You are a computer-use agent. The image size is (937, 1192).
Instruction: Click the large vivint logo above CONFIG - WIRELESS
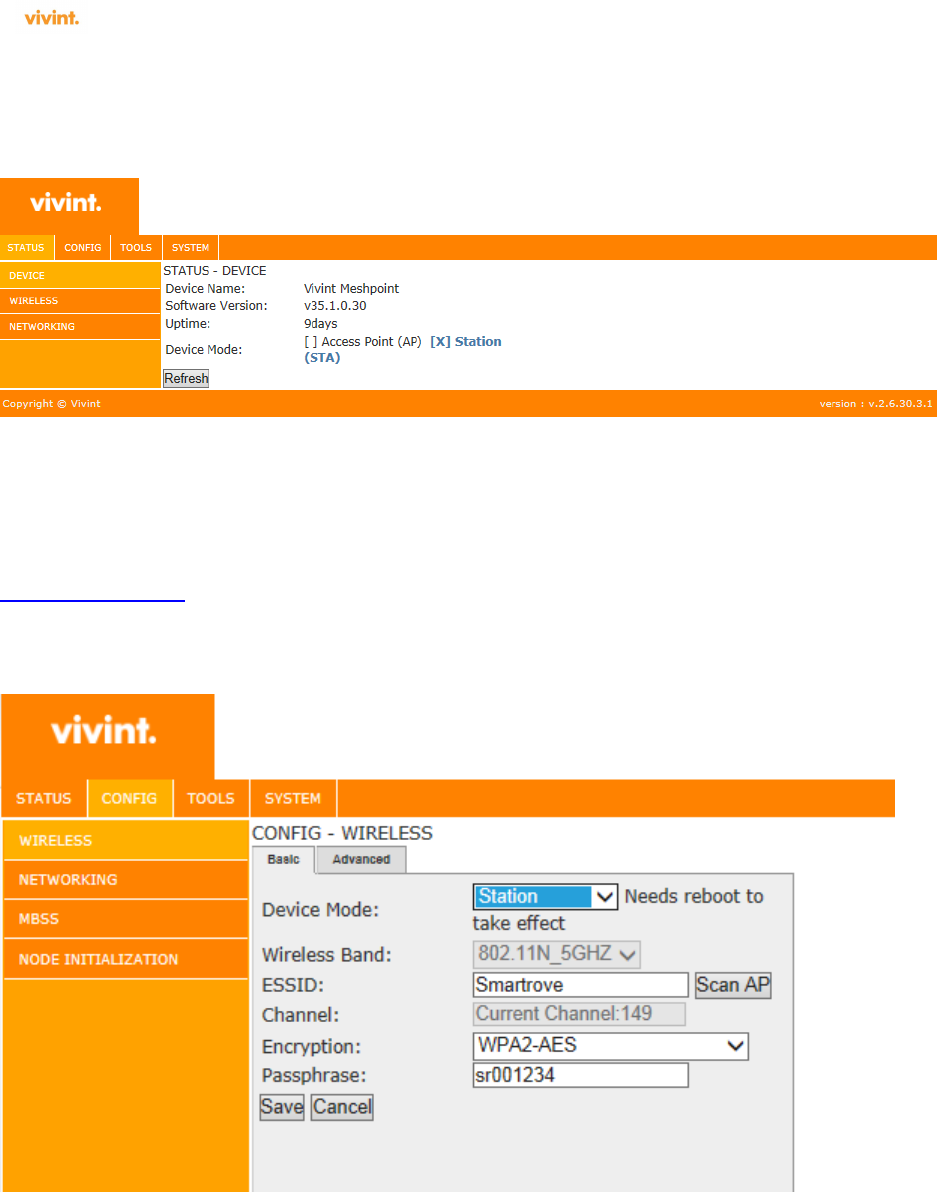pos(104,731)
